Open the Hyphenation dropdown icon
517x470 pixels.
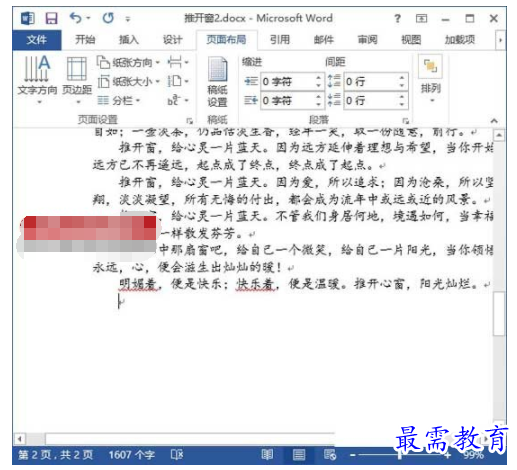coord(178,100)
